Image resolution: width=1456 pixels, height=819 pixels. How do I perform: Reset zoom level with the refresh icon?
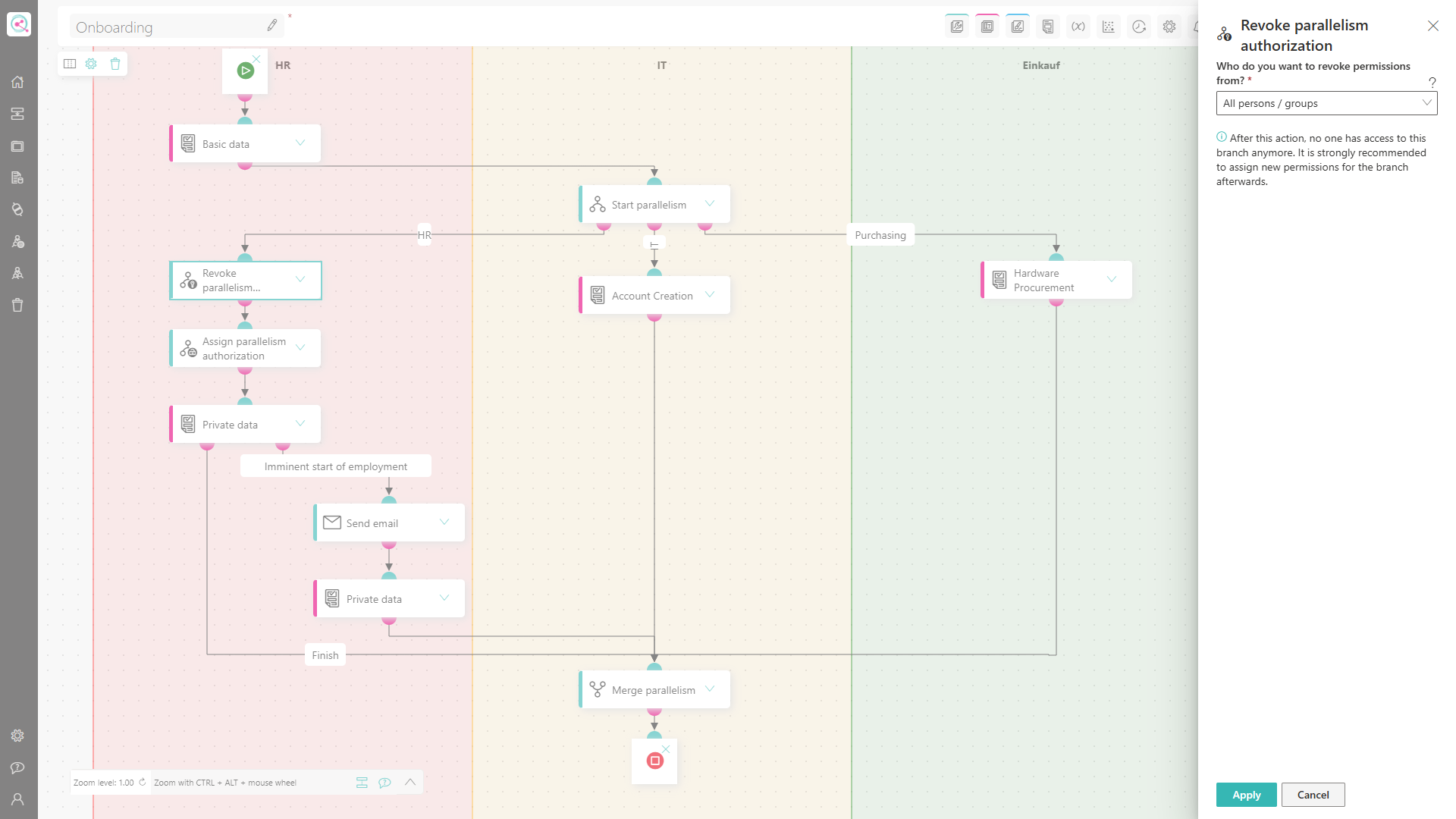(x=142, y=782)
